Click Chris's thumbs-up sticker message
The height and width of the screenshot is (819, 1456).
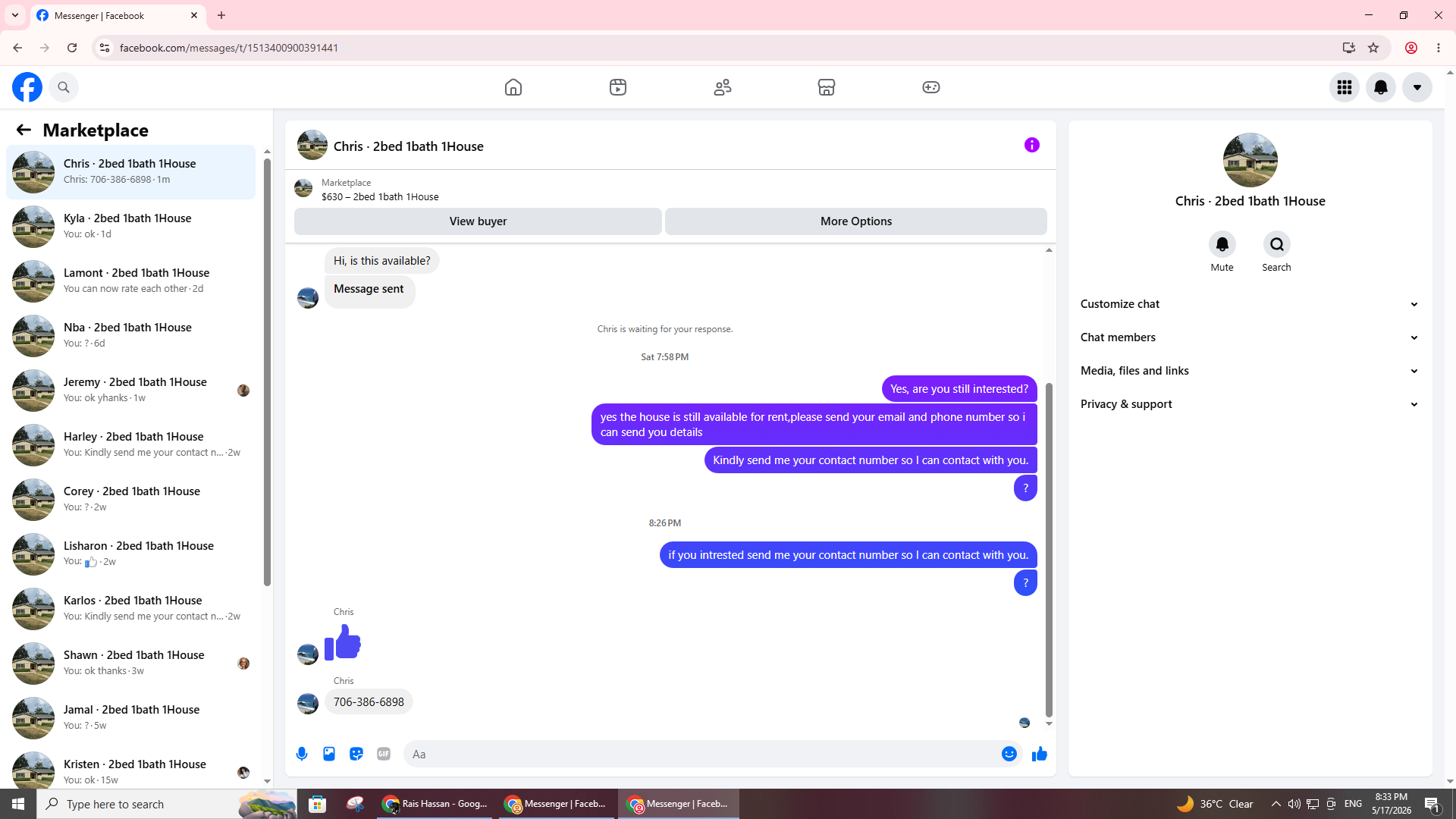(x=343, y=642)
